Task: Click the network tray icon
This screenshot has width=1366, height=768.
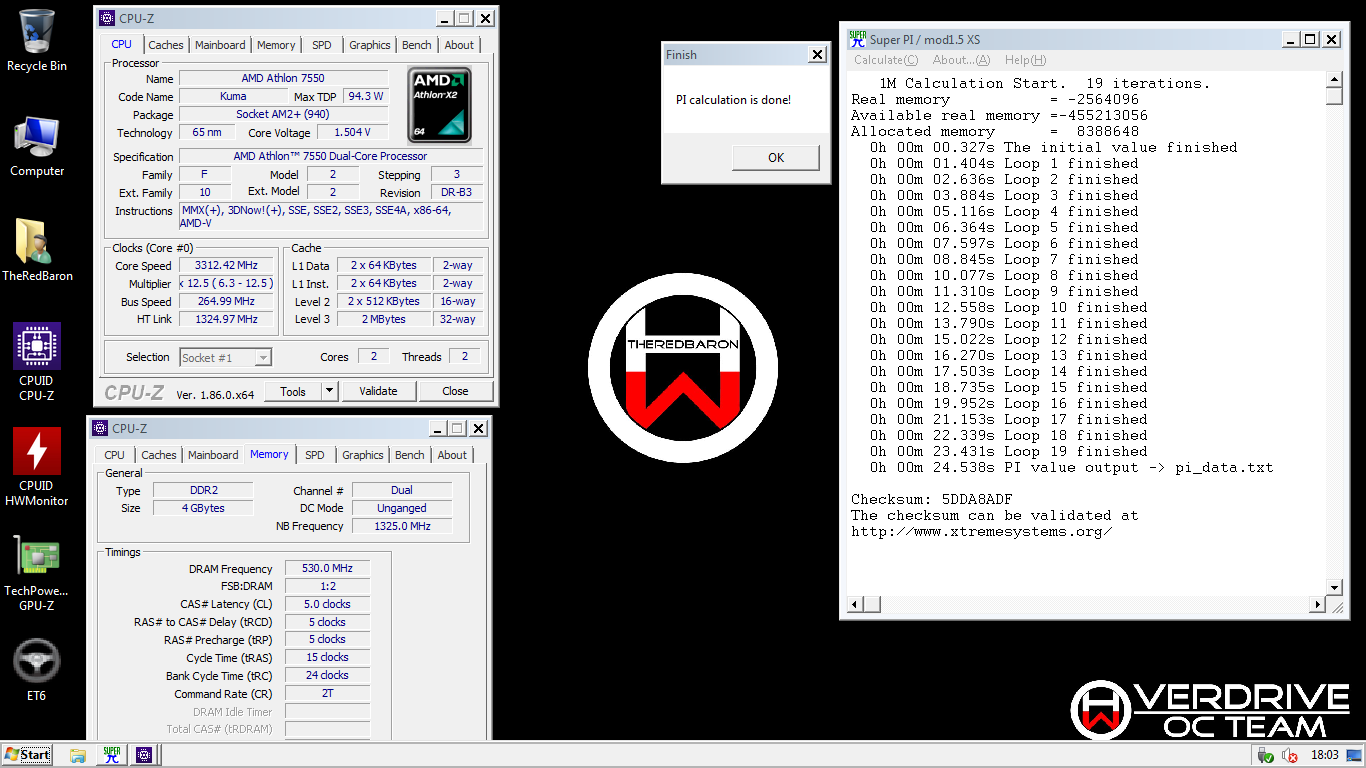Action: tap(1266, 755)
